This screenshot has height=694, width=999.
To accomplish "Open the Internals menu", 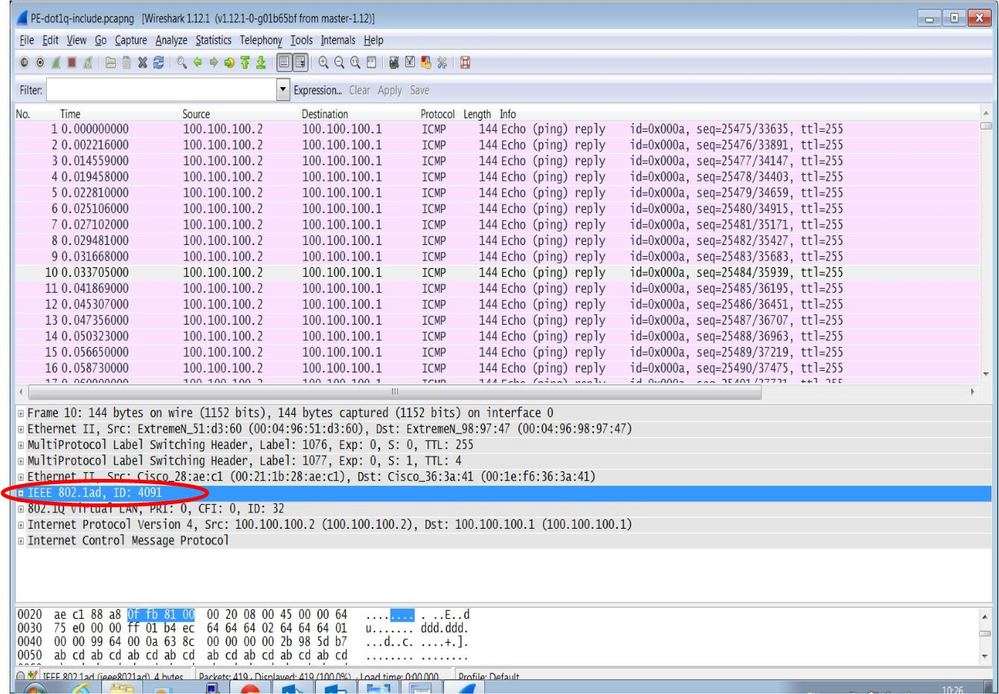I will (x=338, y=40).
